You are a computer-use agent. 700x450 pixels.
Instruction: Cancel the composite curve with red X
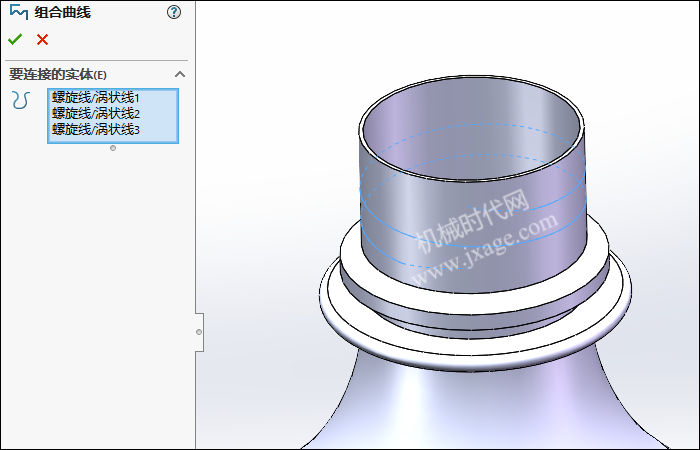pyautogui.click(x=42, y=40)
